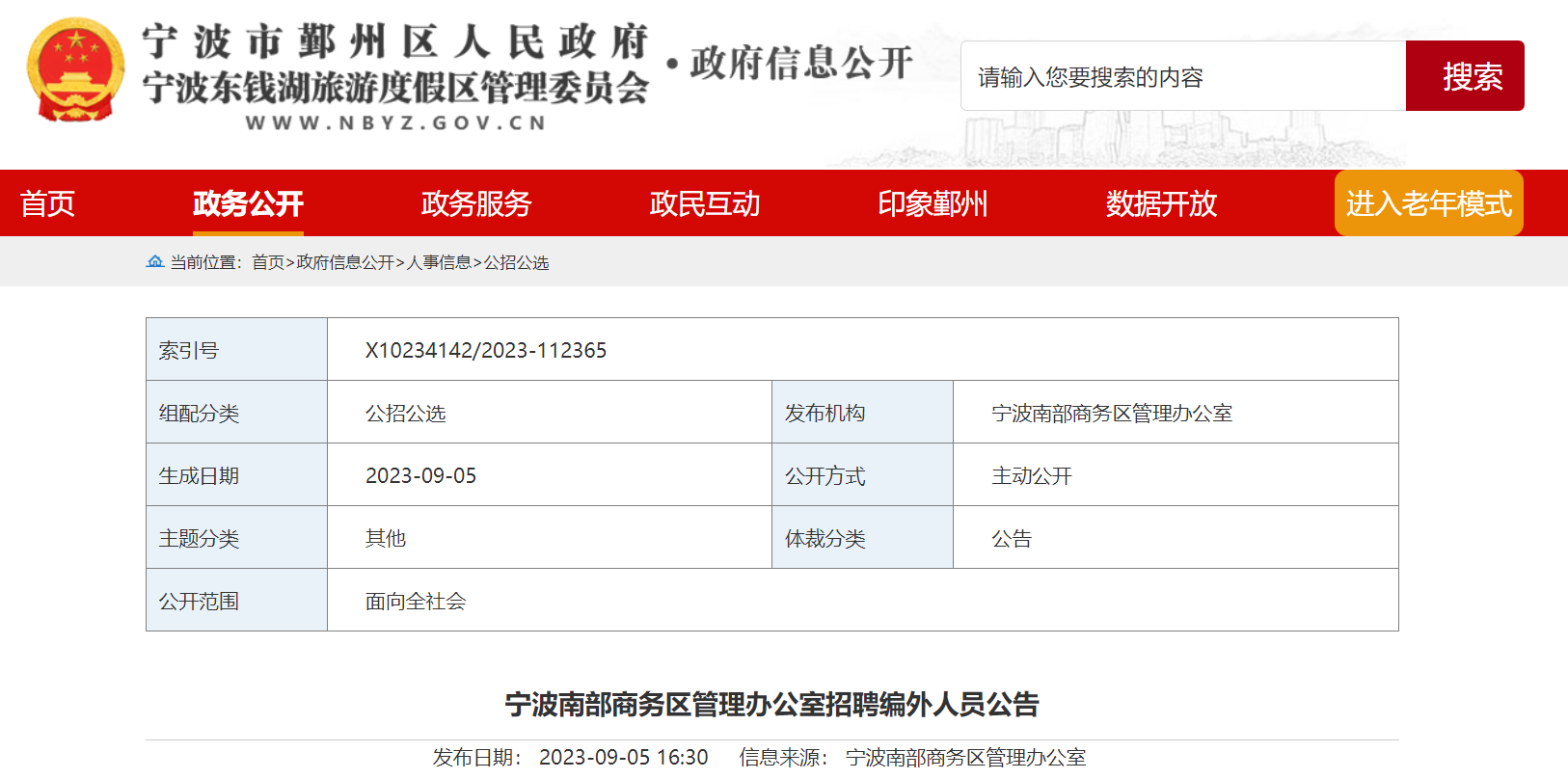Click the 发布机构 label cell
Viewport: 1568px width, 779px height.
862,412
